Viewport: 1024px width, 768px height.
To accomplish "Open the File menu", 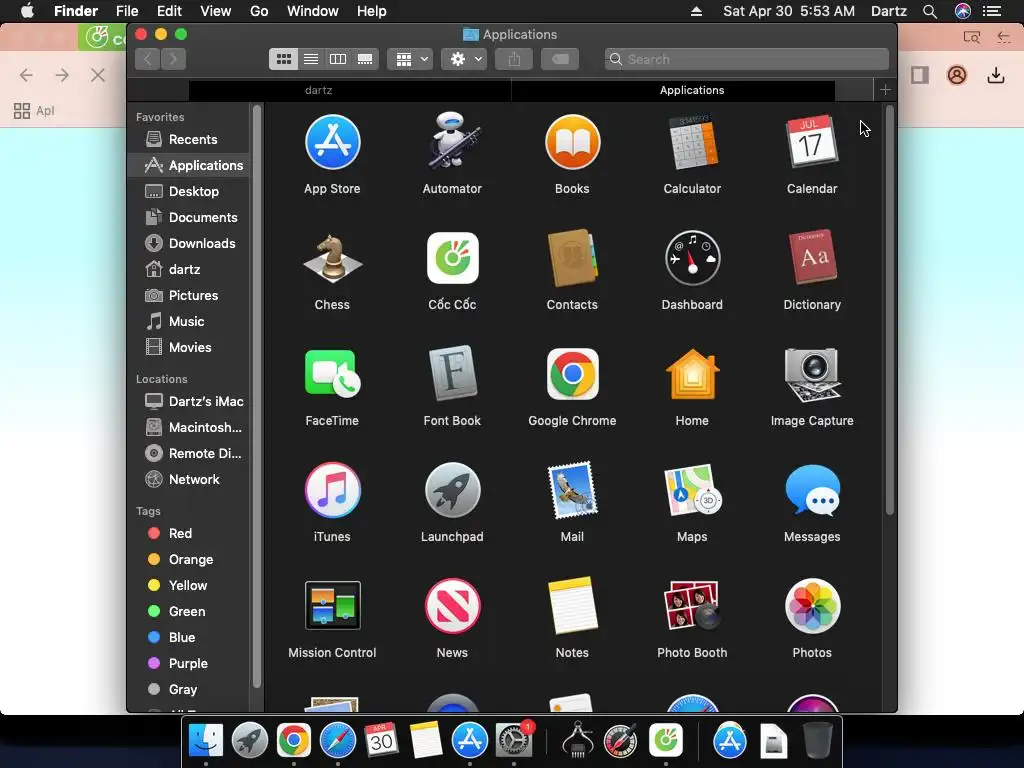I will [127, 11].
